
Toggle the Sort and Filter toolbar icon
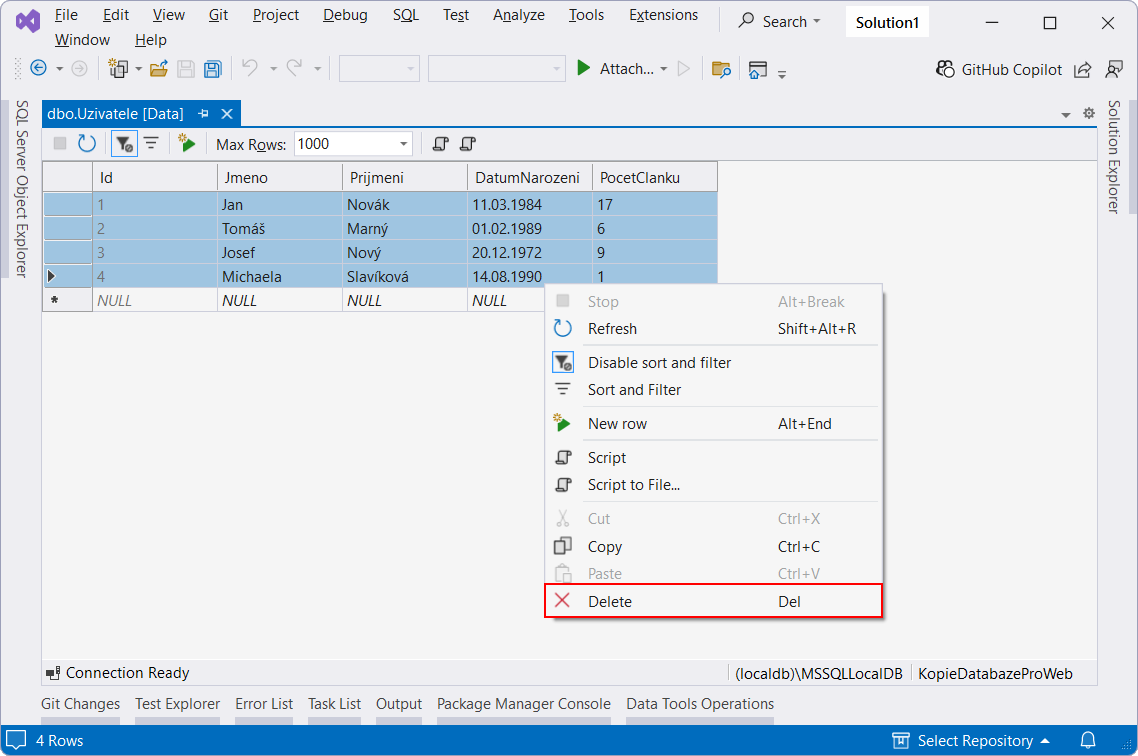(x=150, y=143)
